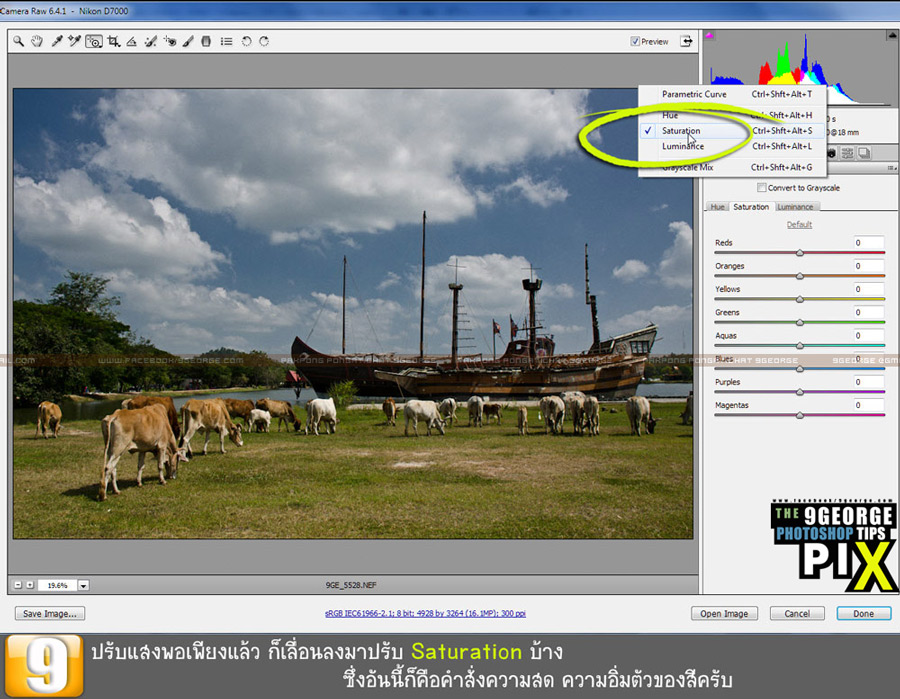Rotate image 90 degrees clockwise
This screenshot has height=699, width=900.
pyautogui.click(x=264, y=41)
